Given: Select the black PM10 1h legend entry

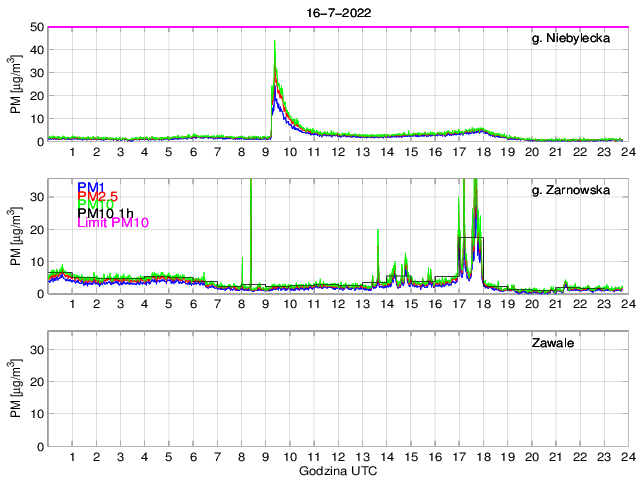Looking at the screenshot, I should click(104, 212).
